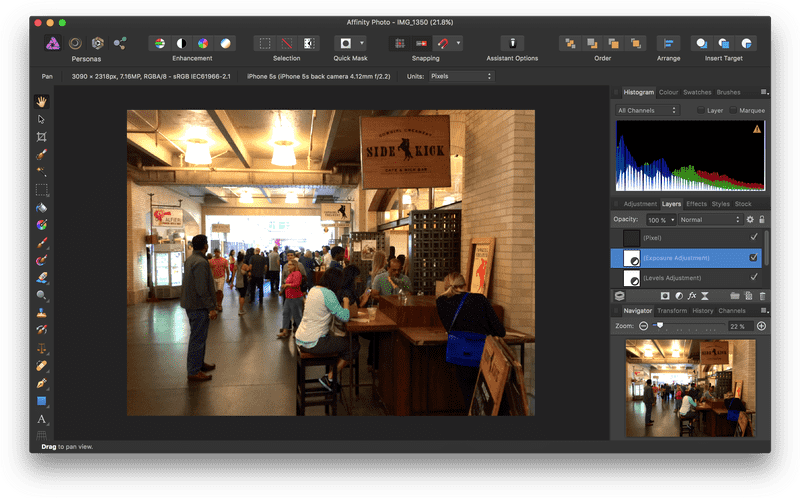This screenshot has height=498, width=800.
Task: Click the Liquify persona icon
Action: [75, 43]
